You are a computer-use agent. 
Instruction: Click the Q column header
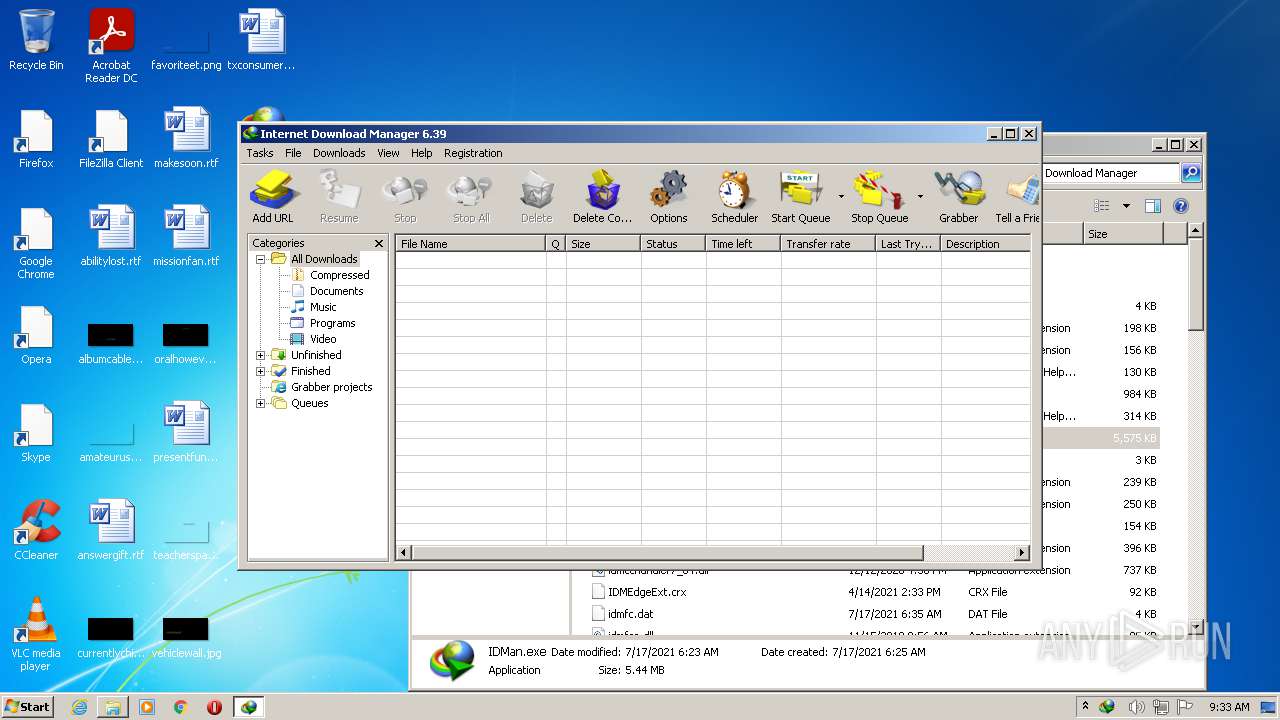(556, 244)
